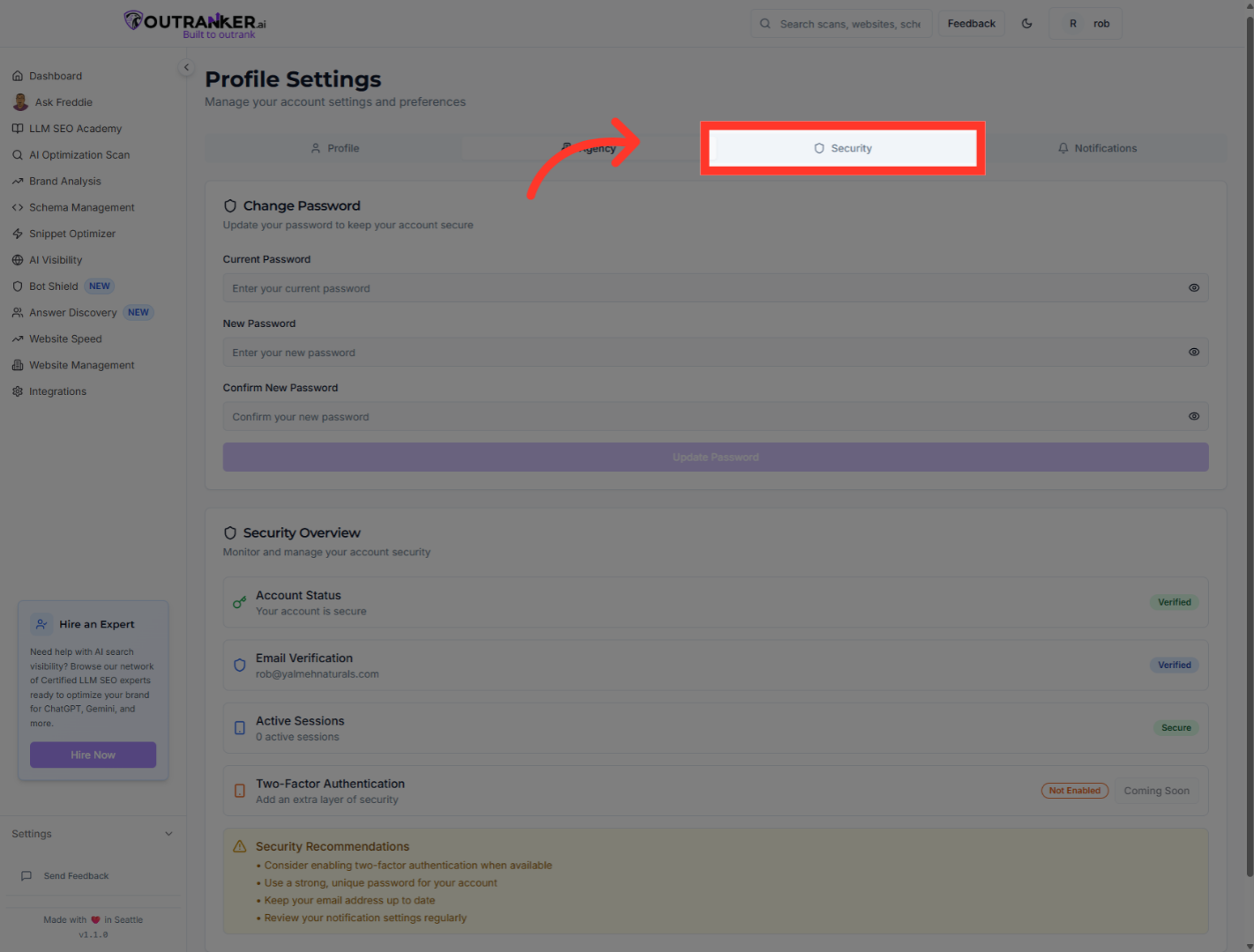
Task: Show confirm new password eye toggle
Action: (x=1194, y=417)
